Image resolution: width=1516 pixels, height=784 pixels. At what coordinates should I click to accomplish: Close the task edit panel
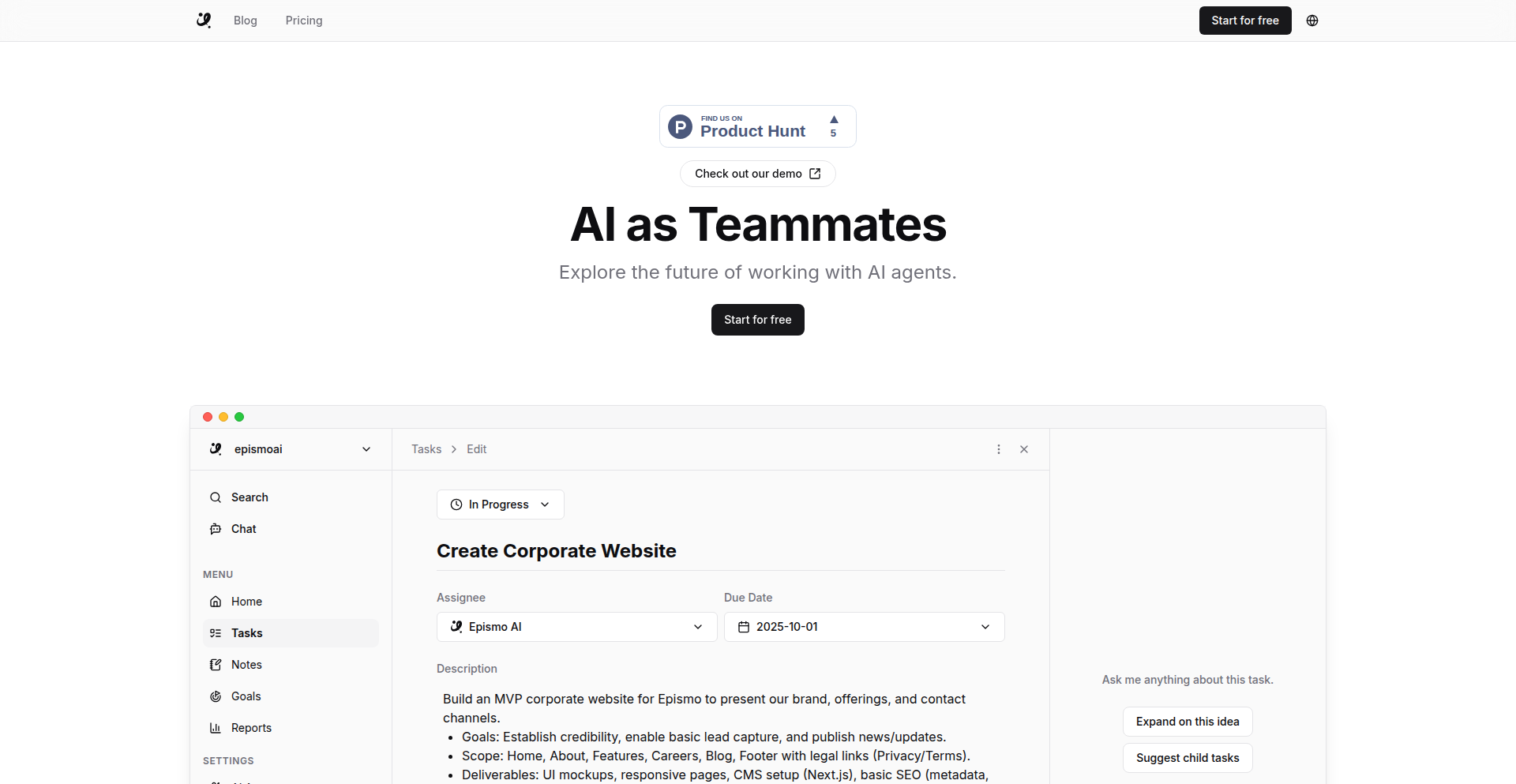click(1024, 449)
